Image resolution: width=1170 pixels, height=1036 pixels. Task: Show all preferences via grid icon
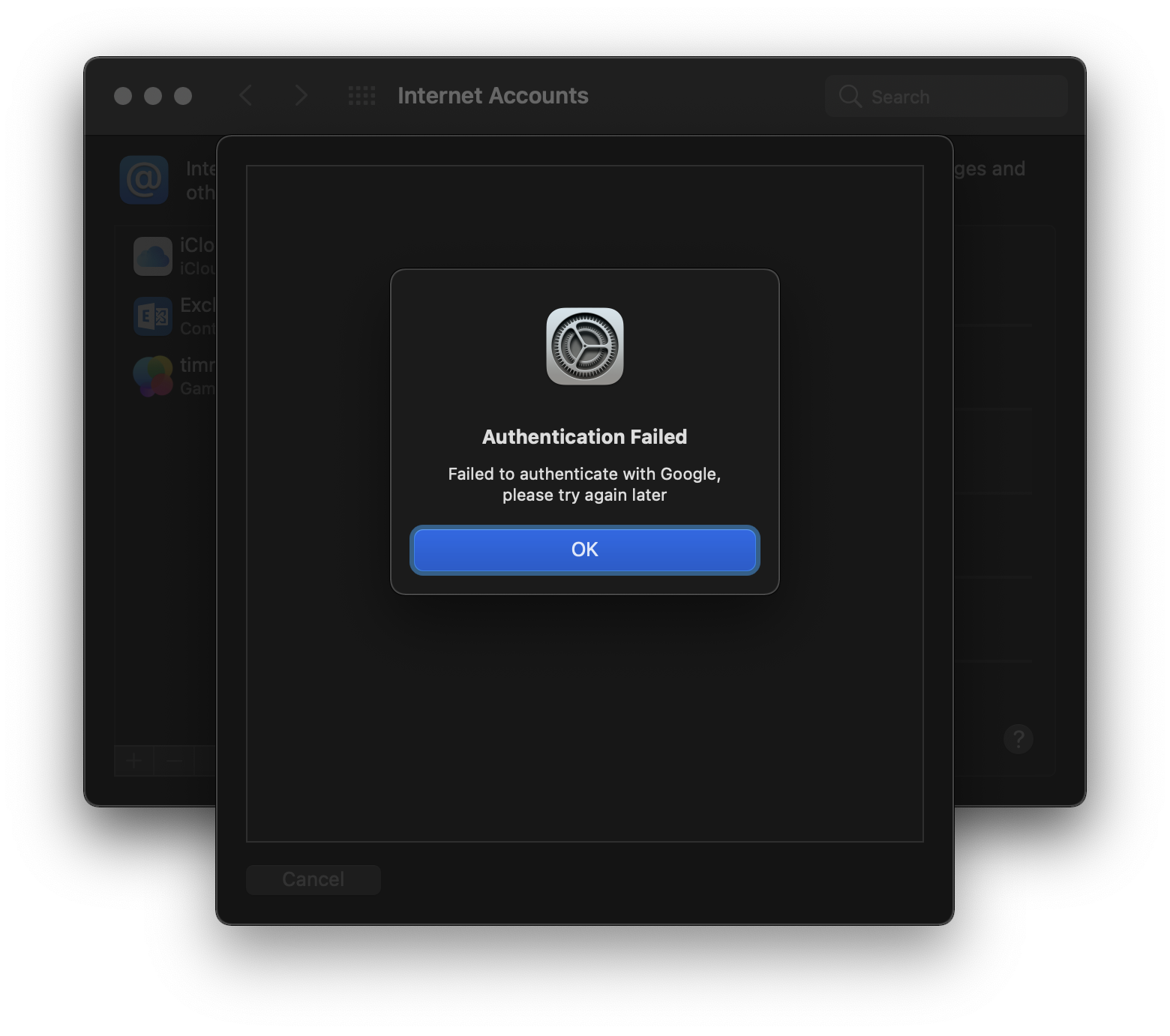pyautogui.click(x=362, y=96)
